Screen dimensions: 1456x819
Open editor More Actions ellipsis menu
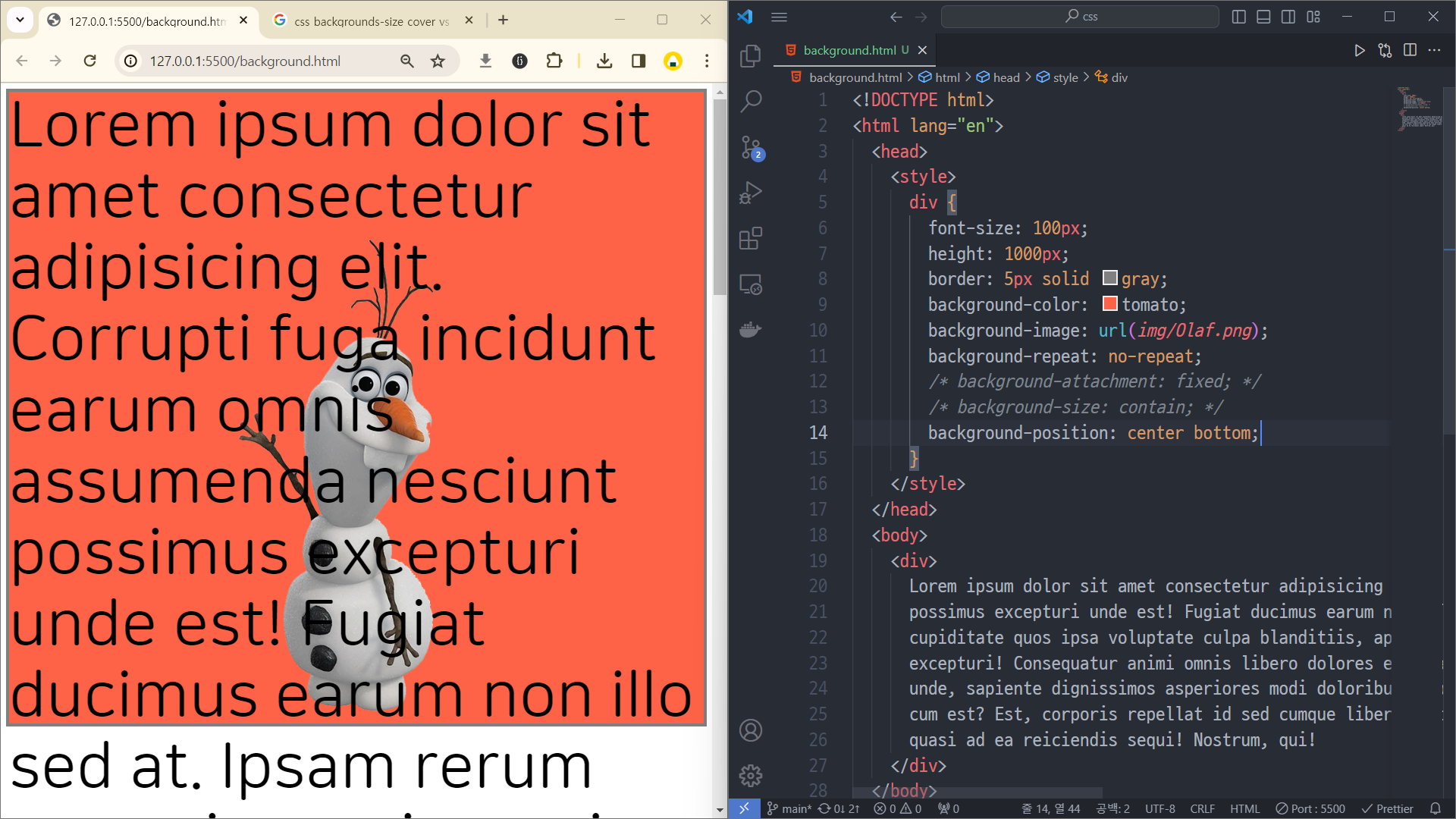click(x=1434, y=50)
